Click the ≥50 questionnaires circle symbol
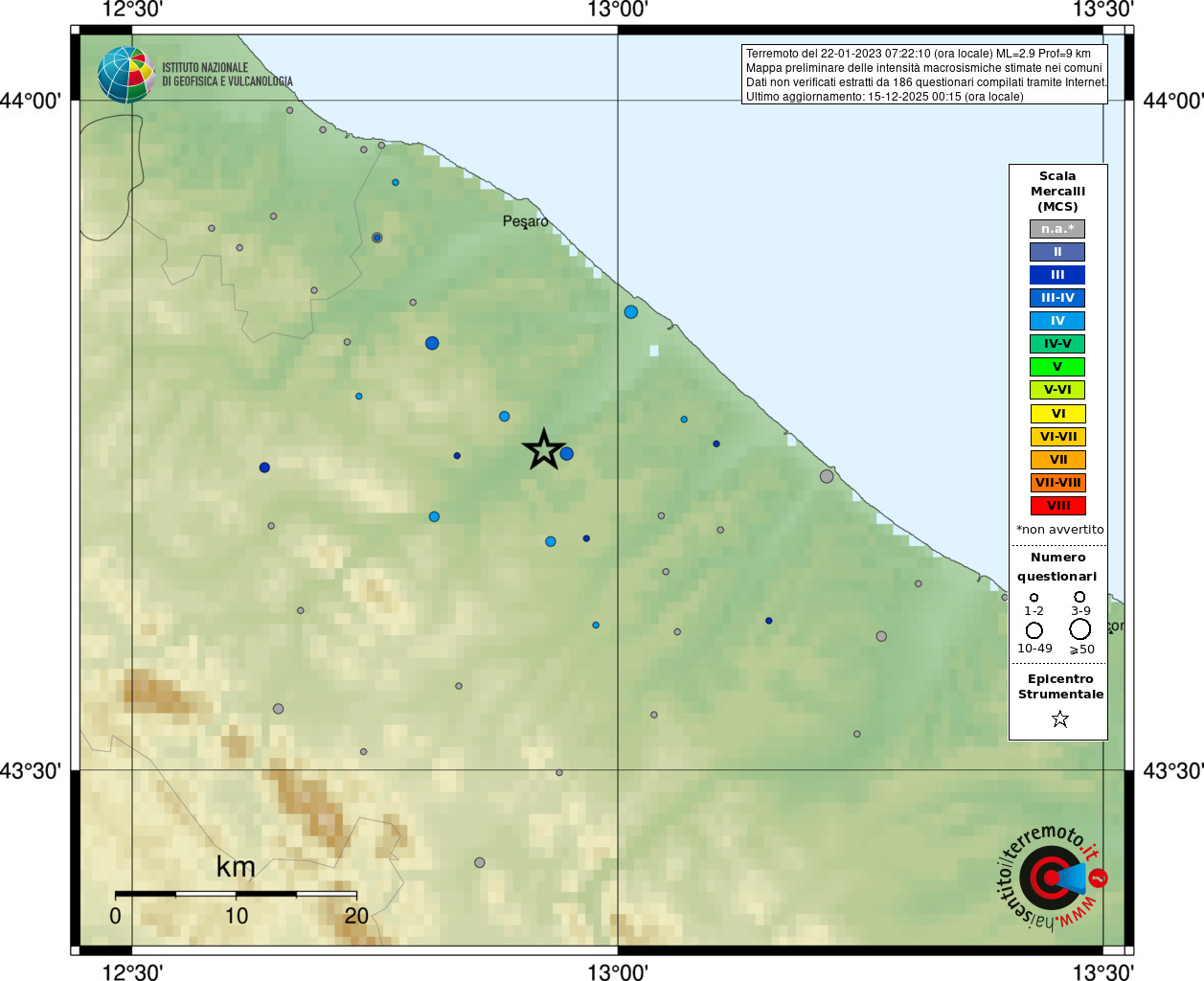This screenshot has width=1204, height=981. coord(1080,629)
